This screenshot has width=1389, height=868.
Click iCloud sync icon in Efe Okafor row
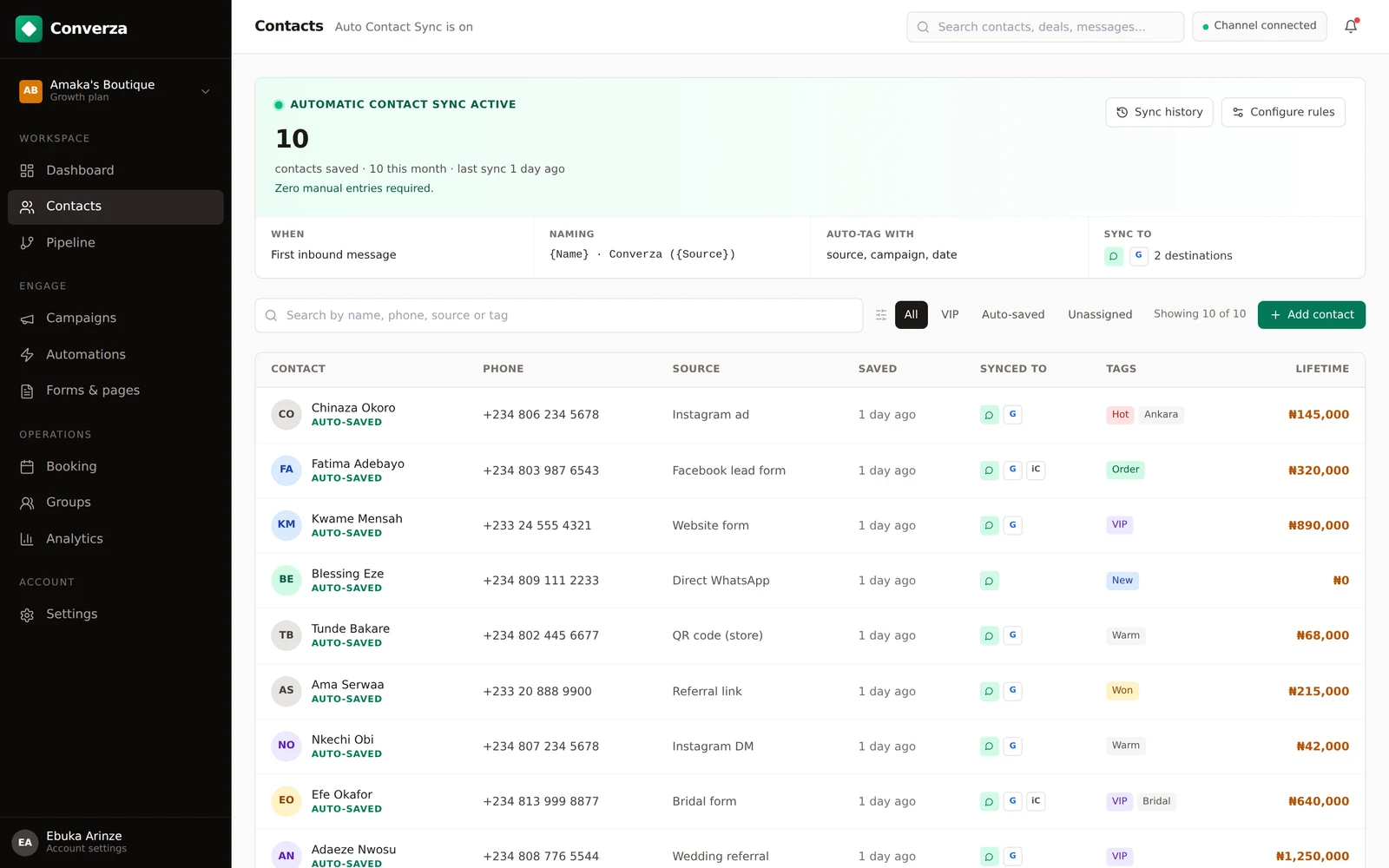(1036, 801)
